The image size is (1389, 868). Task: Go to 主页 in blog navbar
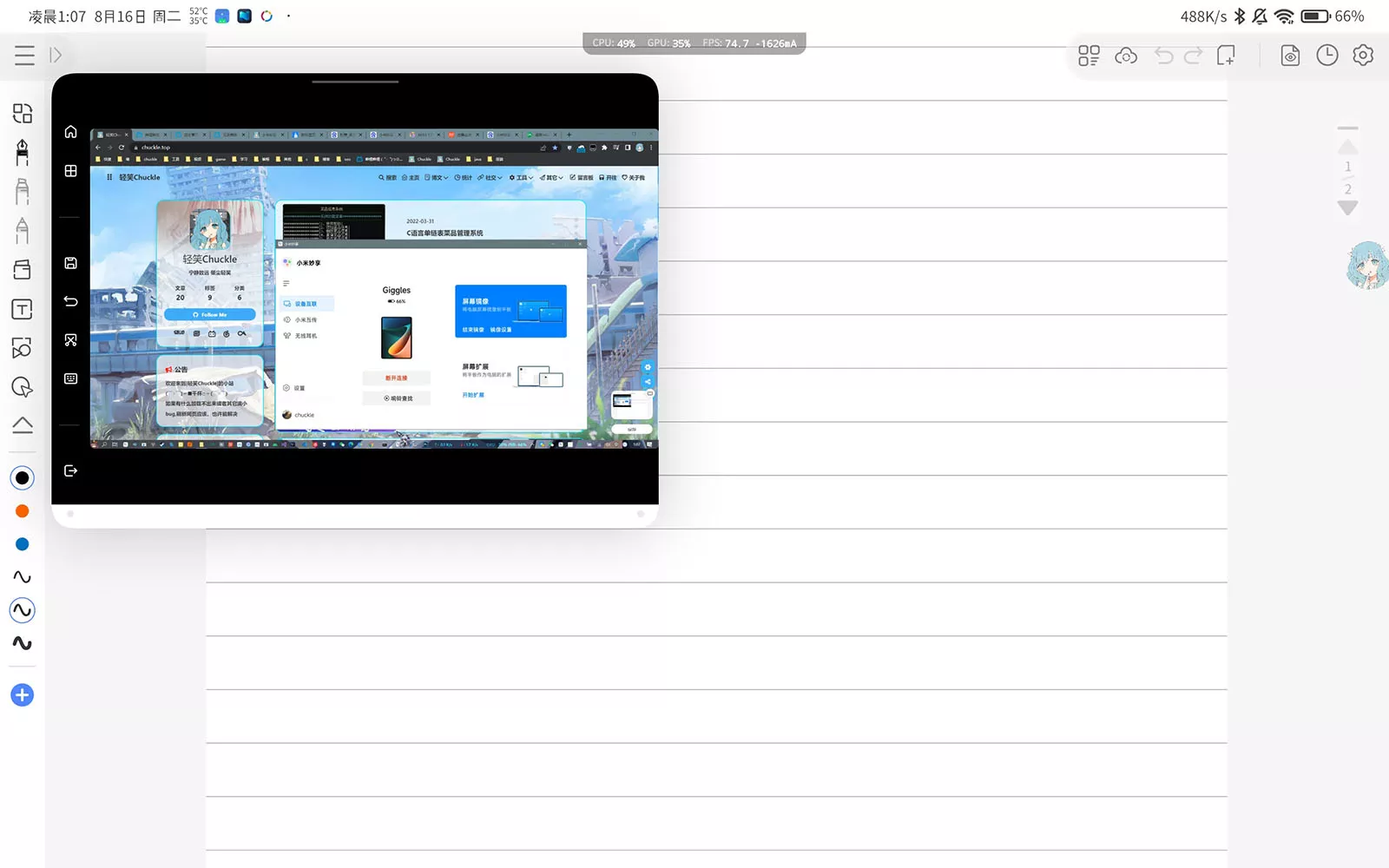[410, 177]
